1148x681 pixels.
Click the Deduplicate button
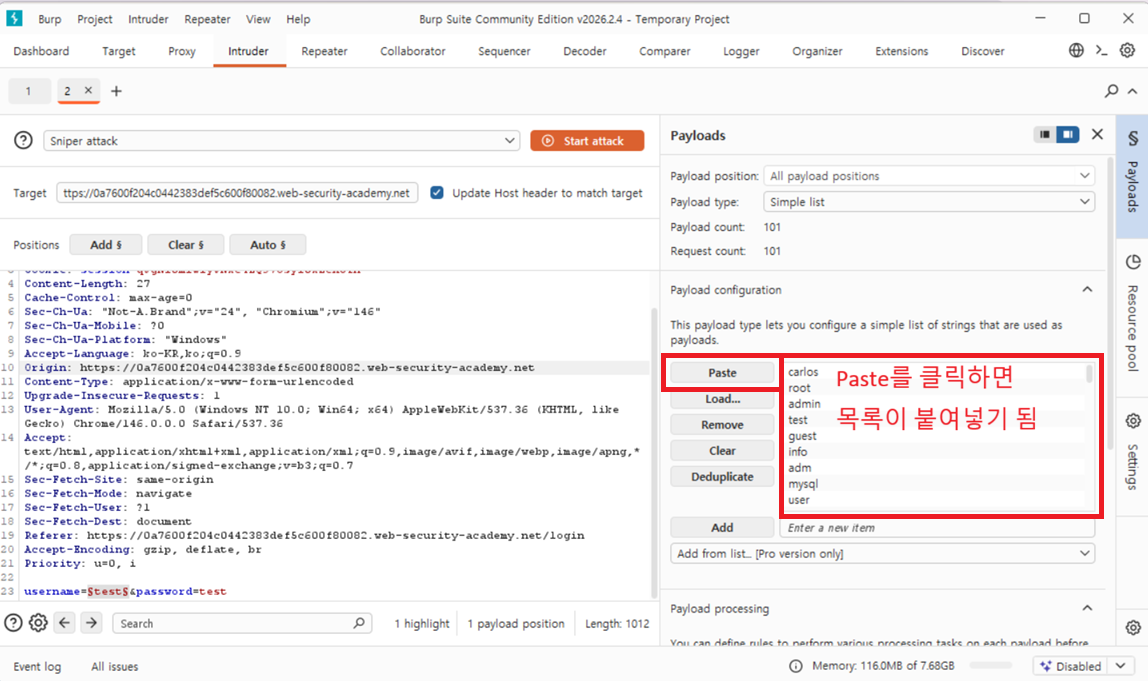tap(722, 477)
